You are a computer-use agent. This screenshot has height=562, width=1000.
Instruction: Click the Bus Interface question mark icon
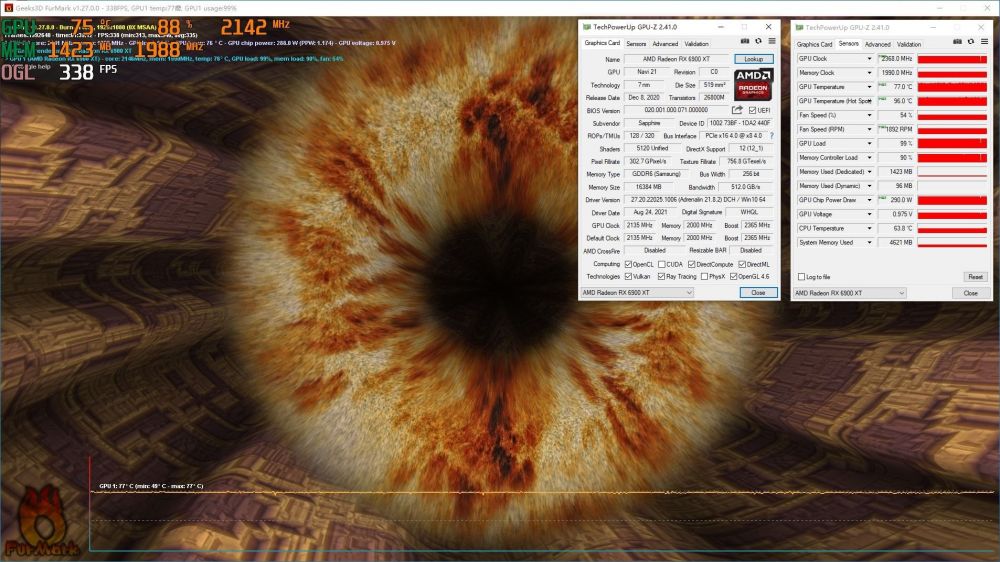[772, 136]
